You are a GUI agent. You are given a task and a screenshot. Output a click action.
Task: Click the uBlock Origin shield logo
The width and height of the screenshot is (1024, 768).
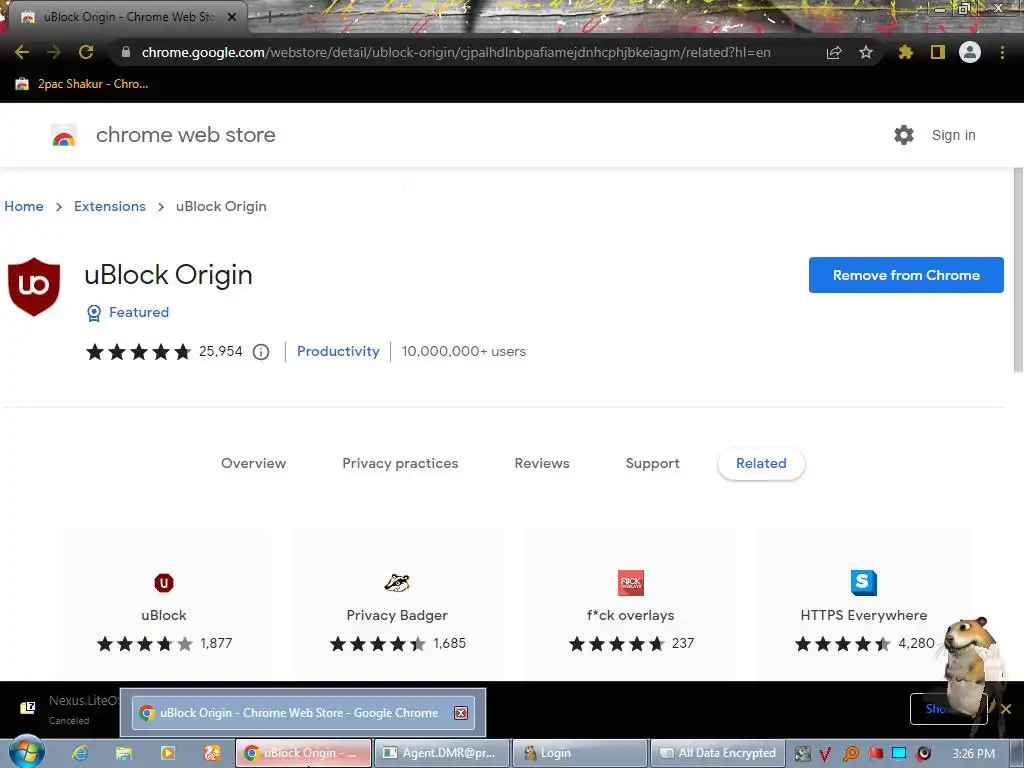coord(34,287)
